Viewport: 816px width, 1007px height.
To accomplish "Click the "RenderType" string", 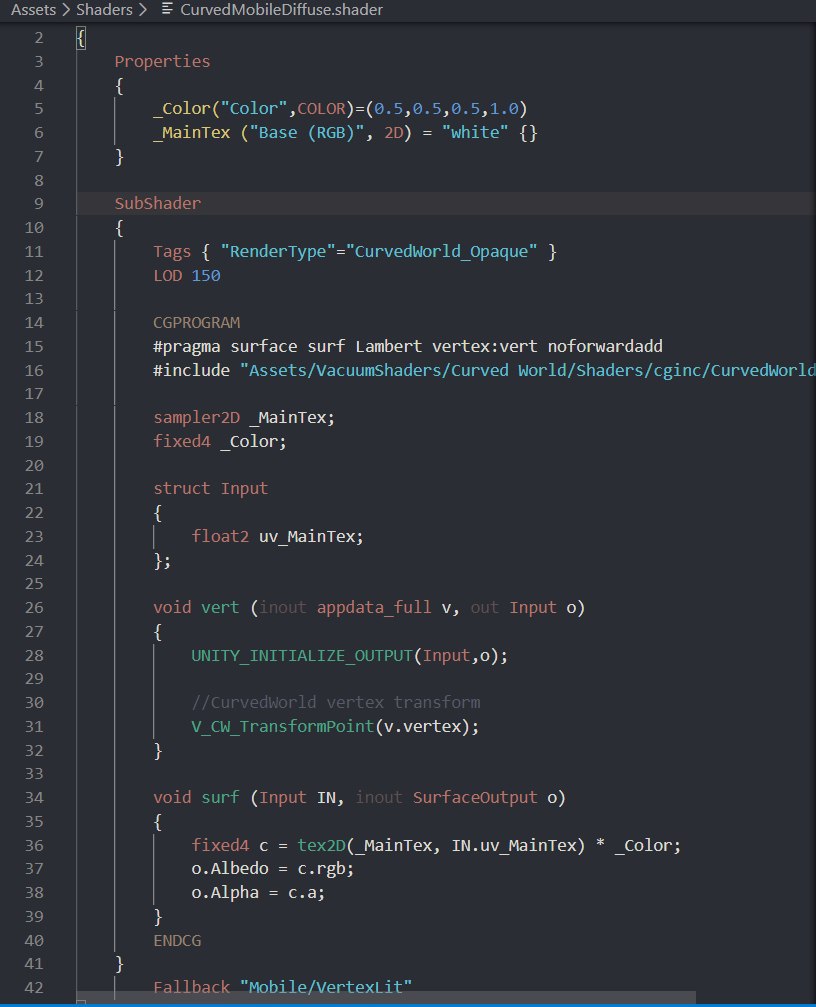I will point(278,251).
